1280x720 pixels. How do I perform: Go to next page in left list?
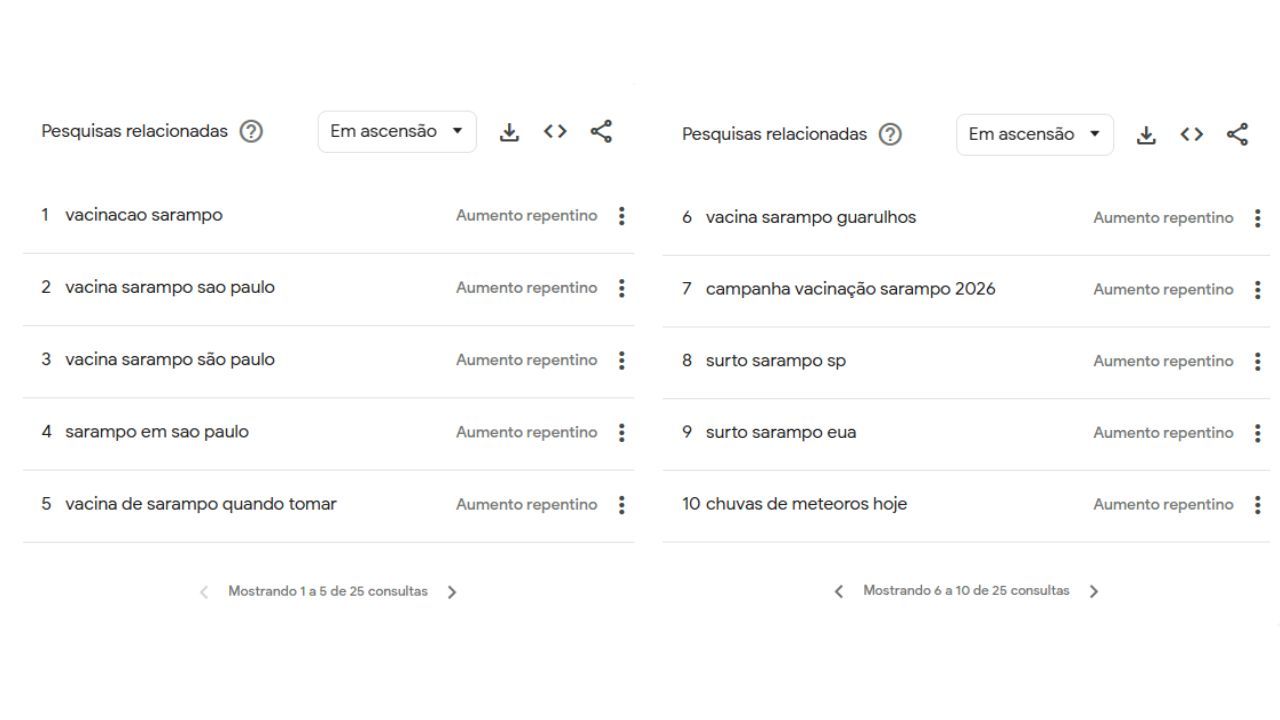click(452, 592)
